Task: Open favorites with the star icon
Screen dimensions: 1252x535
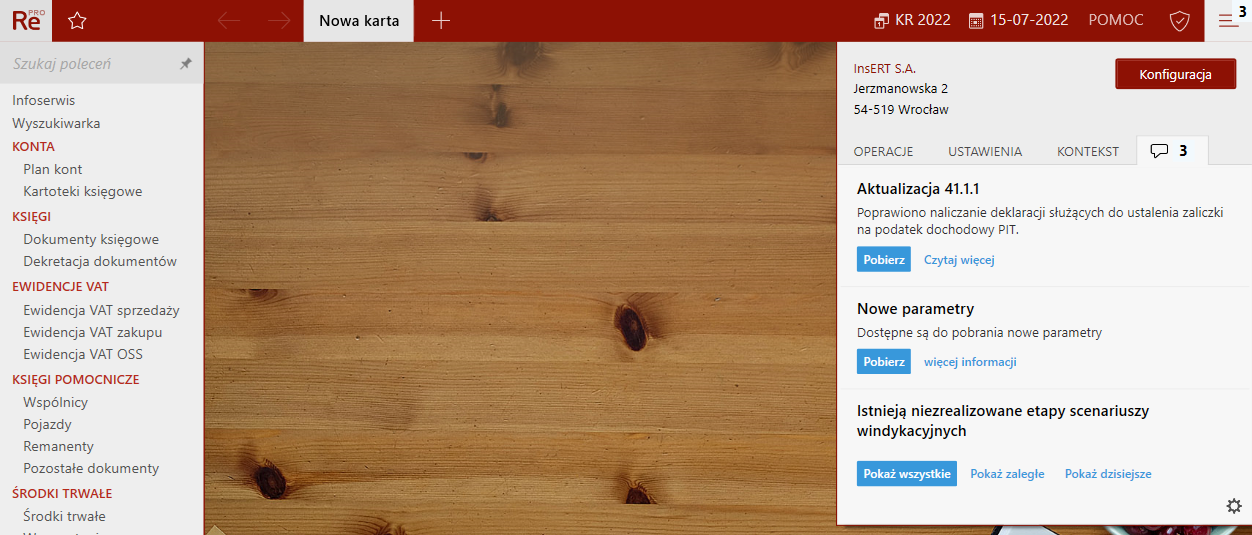Action: pos(78,20)
